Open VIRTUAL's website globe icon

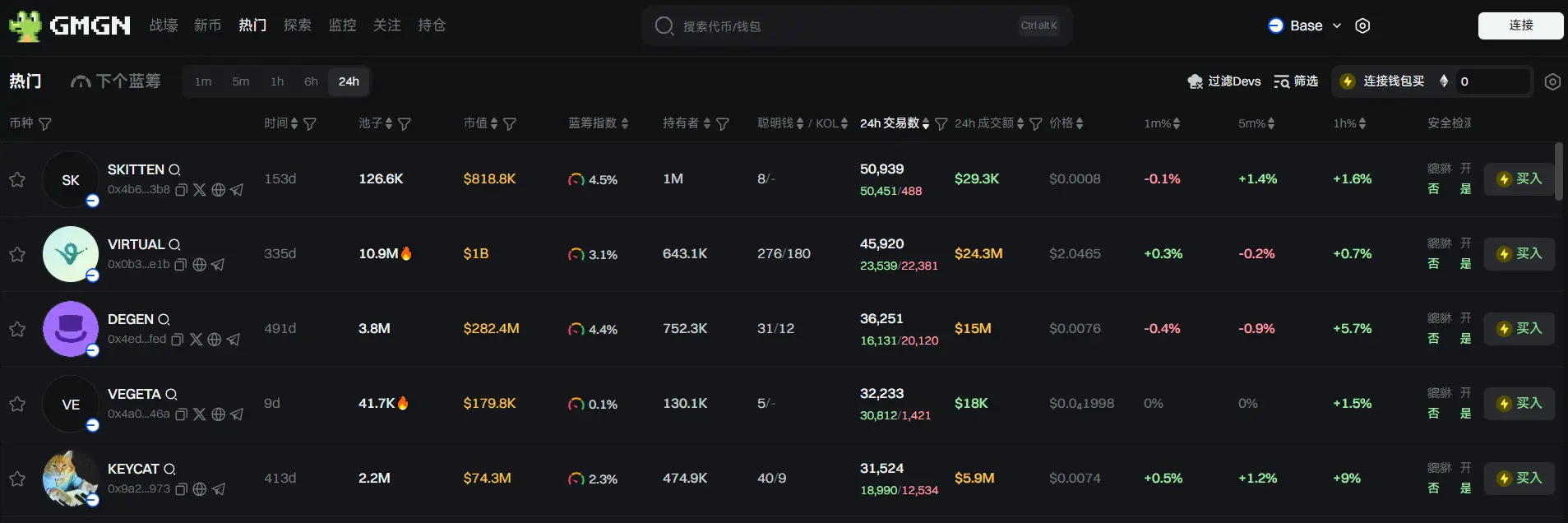[x=199, y=265]
